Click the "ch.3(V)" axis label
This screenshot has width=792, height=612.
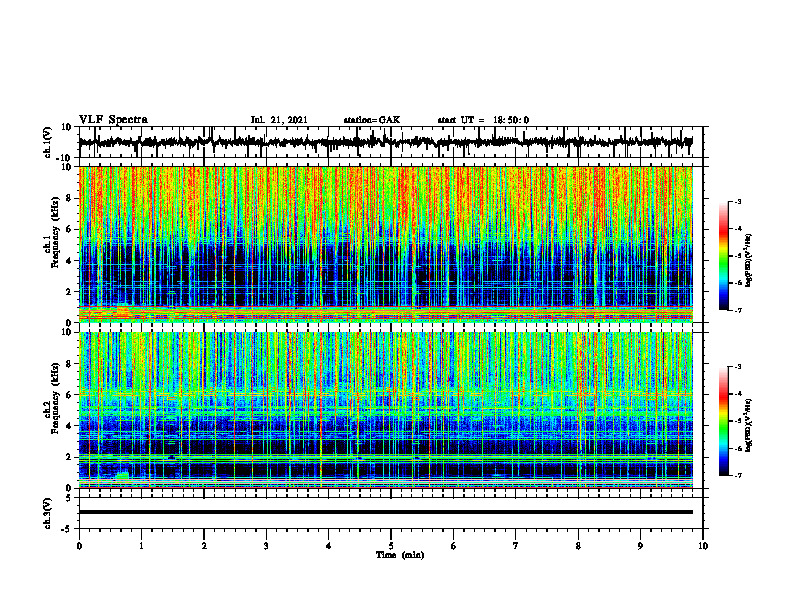click(48, 513)
